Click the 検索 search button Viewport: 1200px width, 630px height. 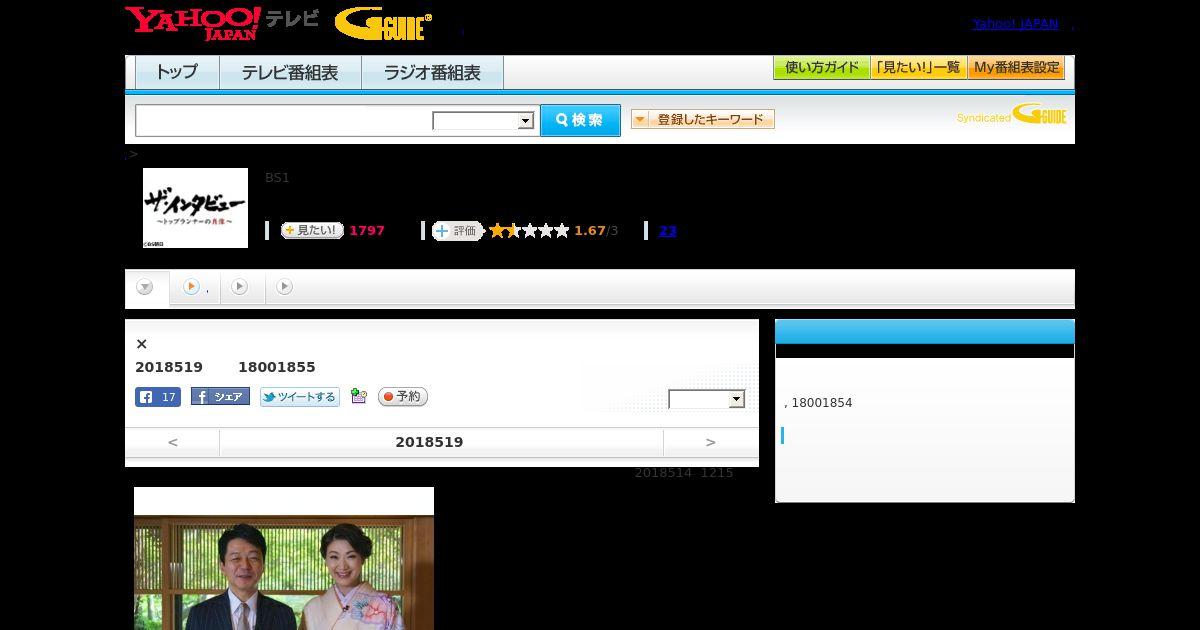(x=580, y=120)
